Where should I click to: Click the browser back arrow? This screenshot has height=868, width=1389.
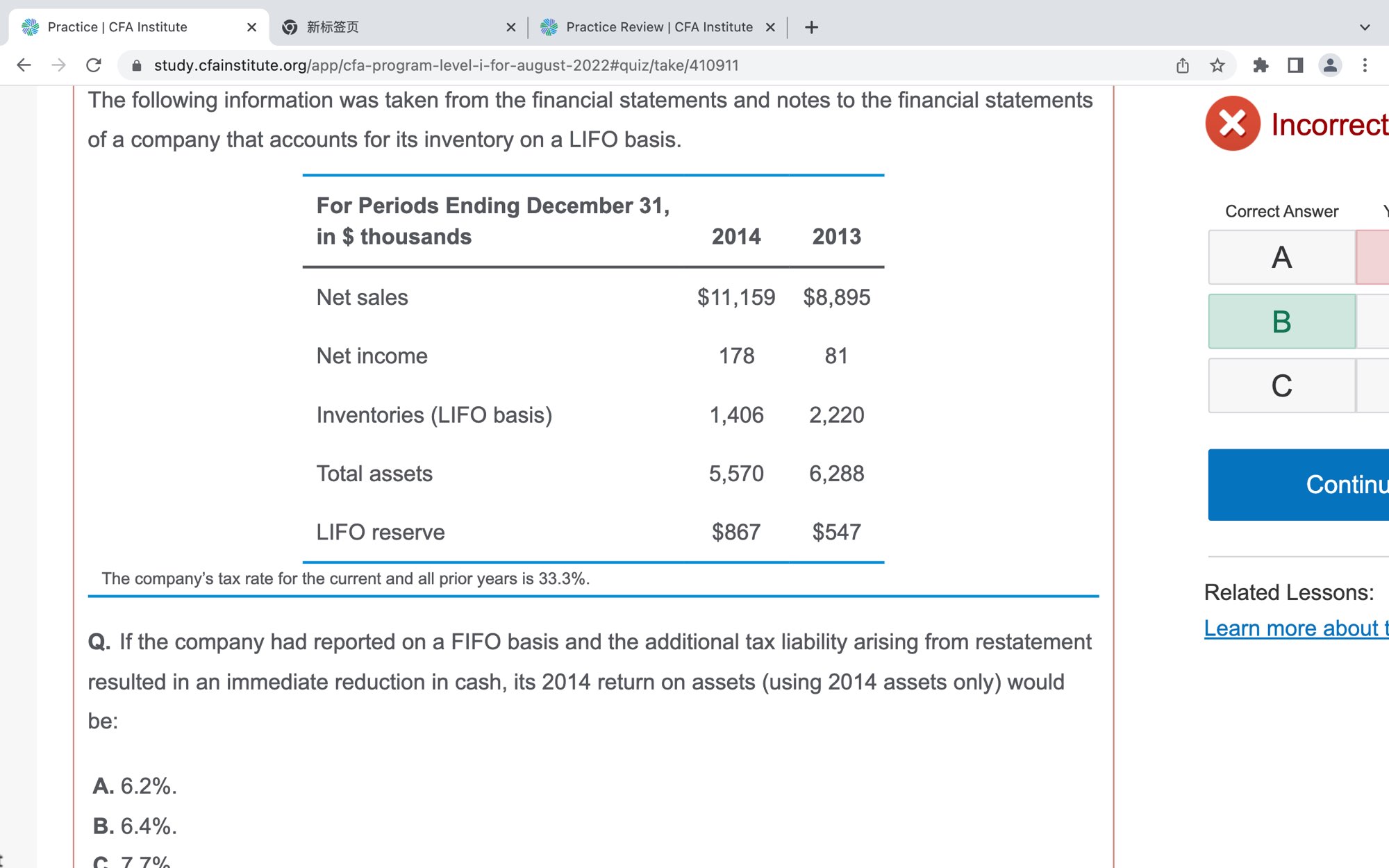click(x=24, y=65)
